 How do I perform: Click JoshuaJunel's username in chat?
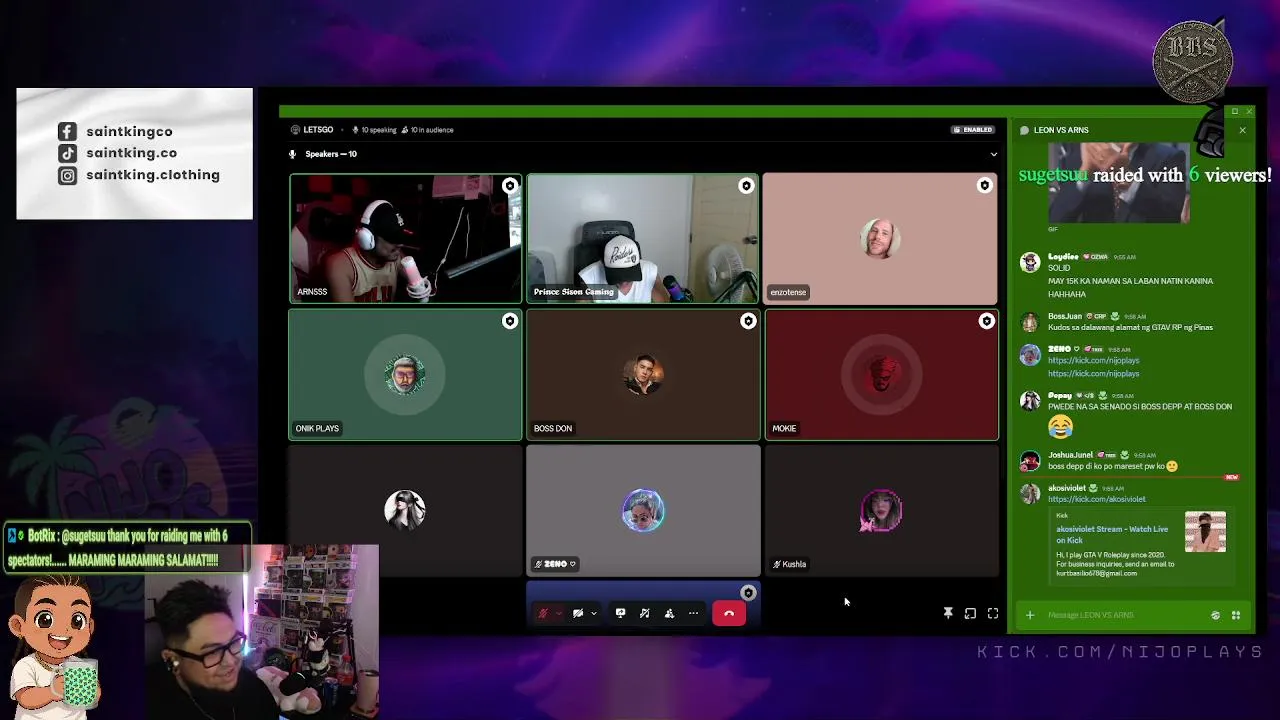point(1070,455)
